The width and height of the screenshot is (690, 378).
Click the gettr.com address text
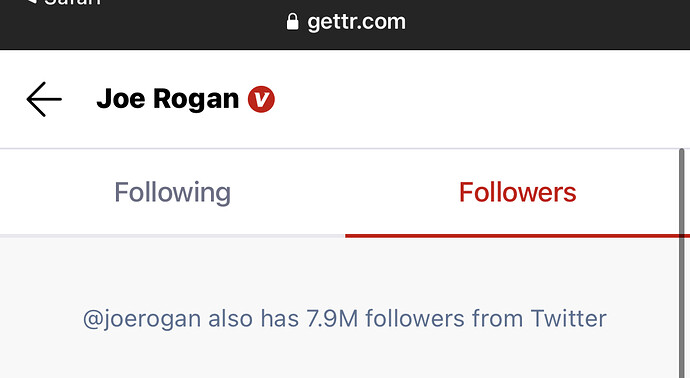click(x=356, y=22)
